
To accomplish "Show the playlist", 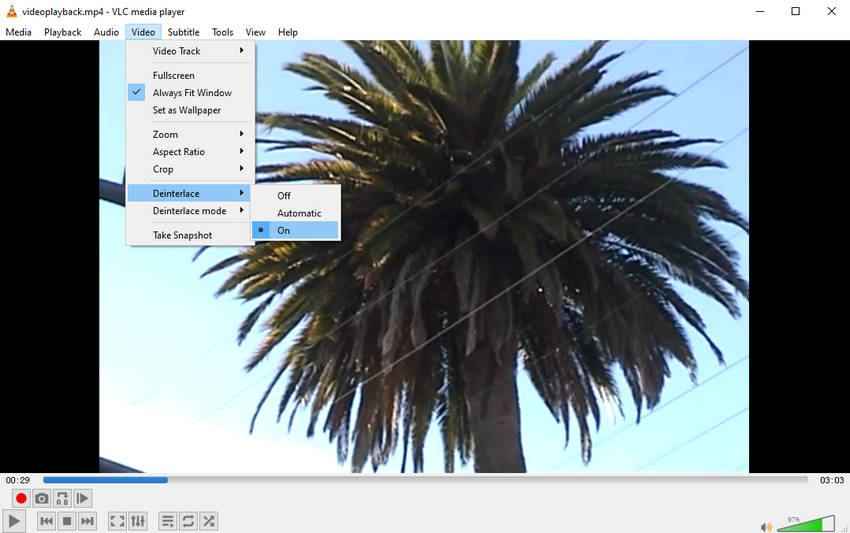I will pos(168,521).
